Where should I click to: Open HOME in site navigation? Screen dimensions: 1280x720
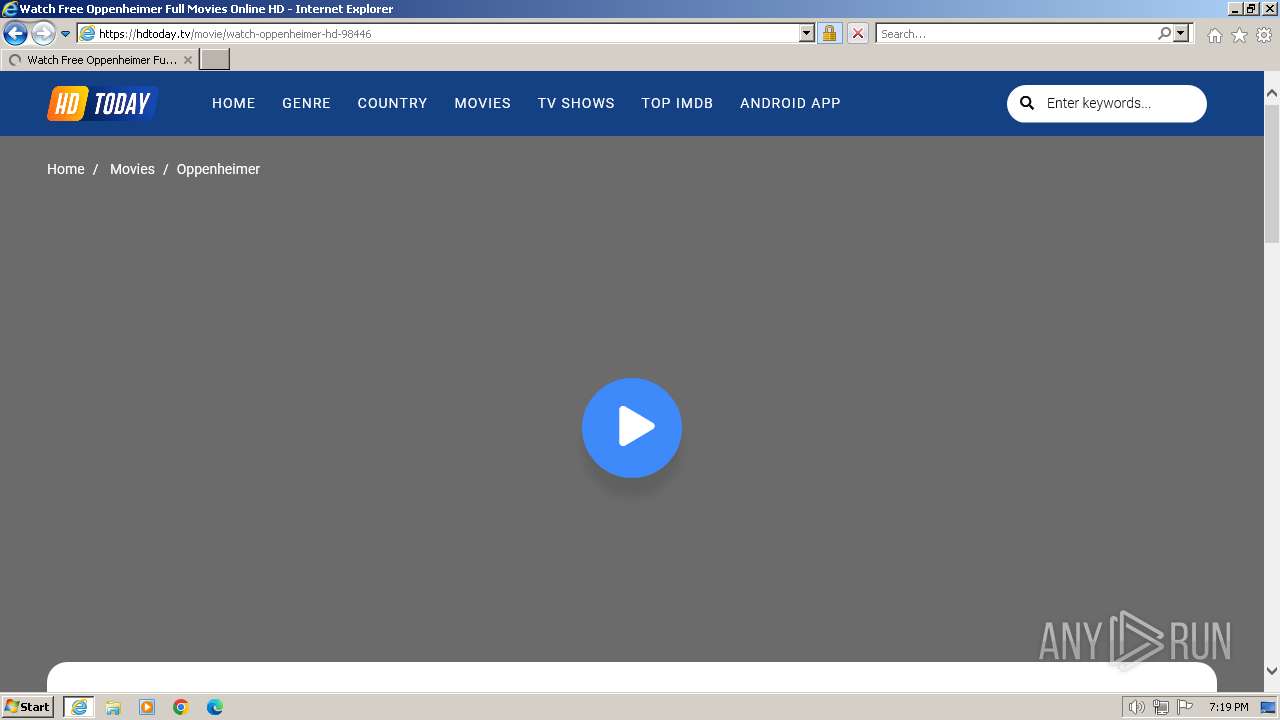coord(234,103)
